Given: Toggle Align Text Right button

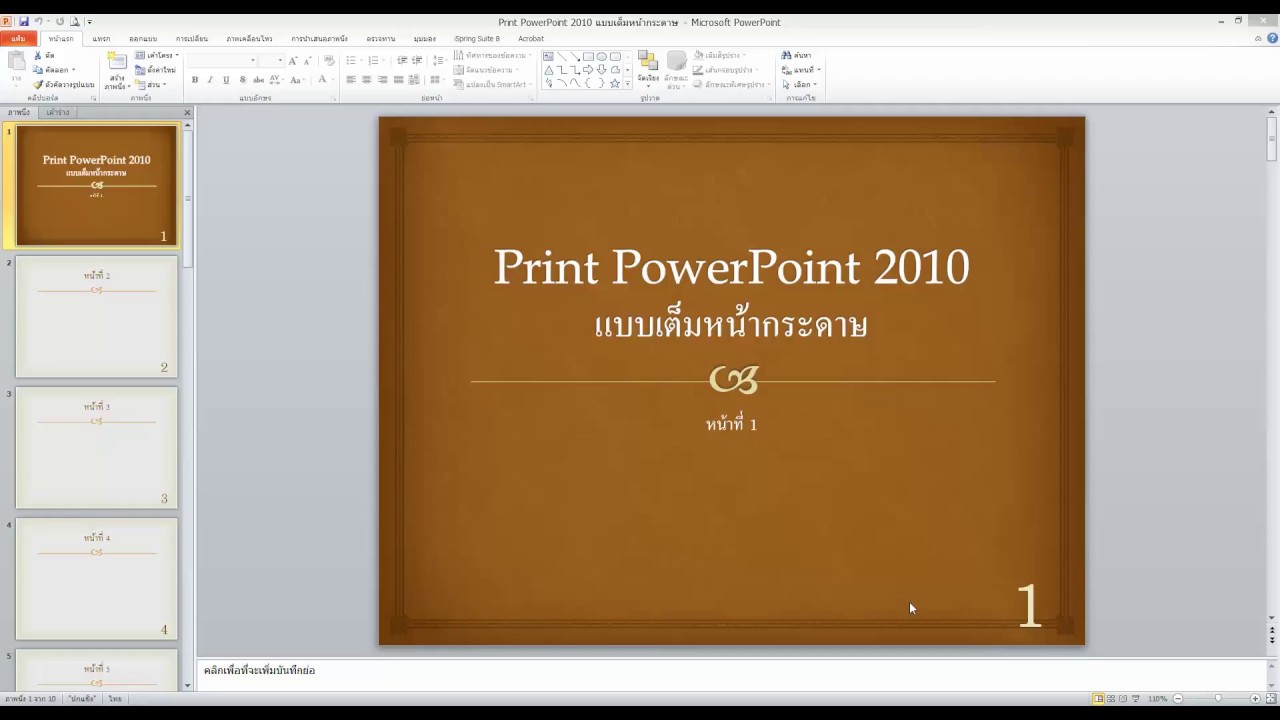Looking at the screenshot, I should pyautogui.click(x=383, y=80).
